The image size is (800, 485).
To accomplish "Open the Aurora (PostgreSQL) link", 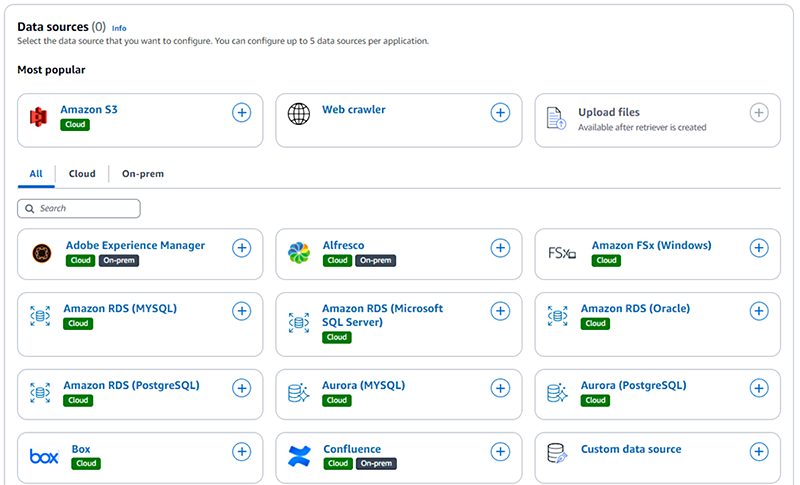I will coord(634,386).
